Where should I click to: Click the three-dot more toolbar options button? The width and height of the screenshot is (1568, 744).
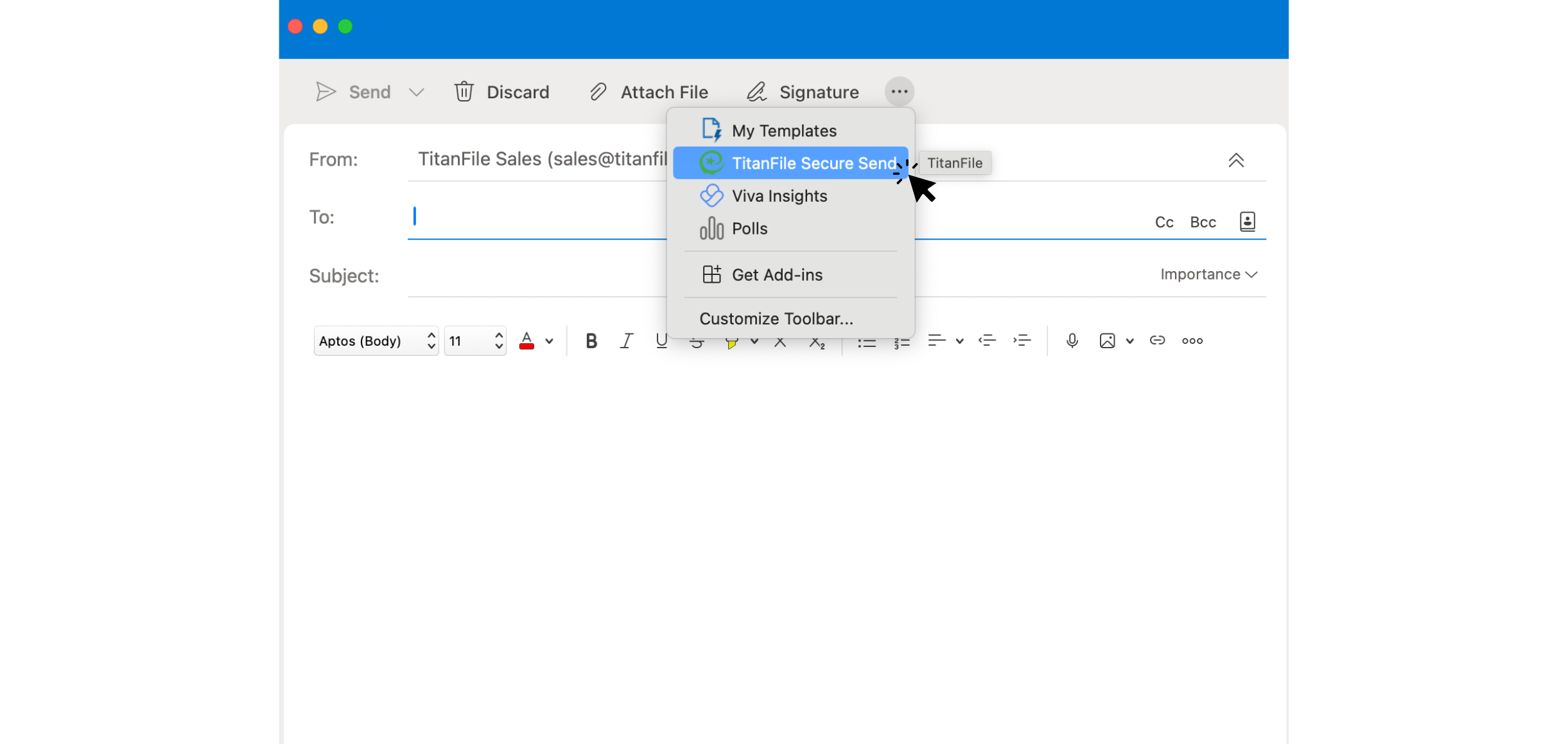pyautogui.click(x=899, y=91)
